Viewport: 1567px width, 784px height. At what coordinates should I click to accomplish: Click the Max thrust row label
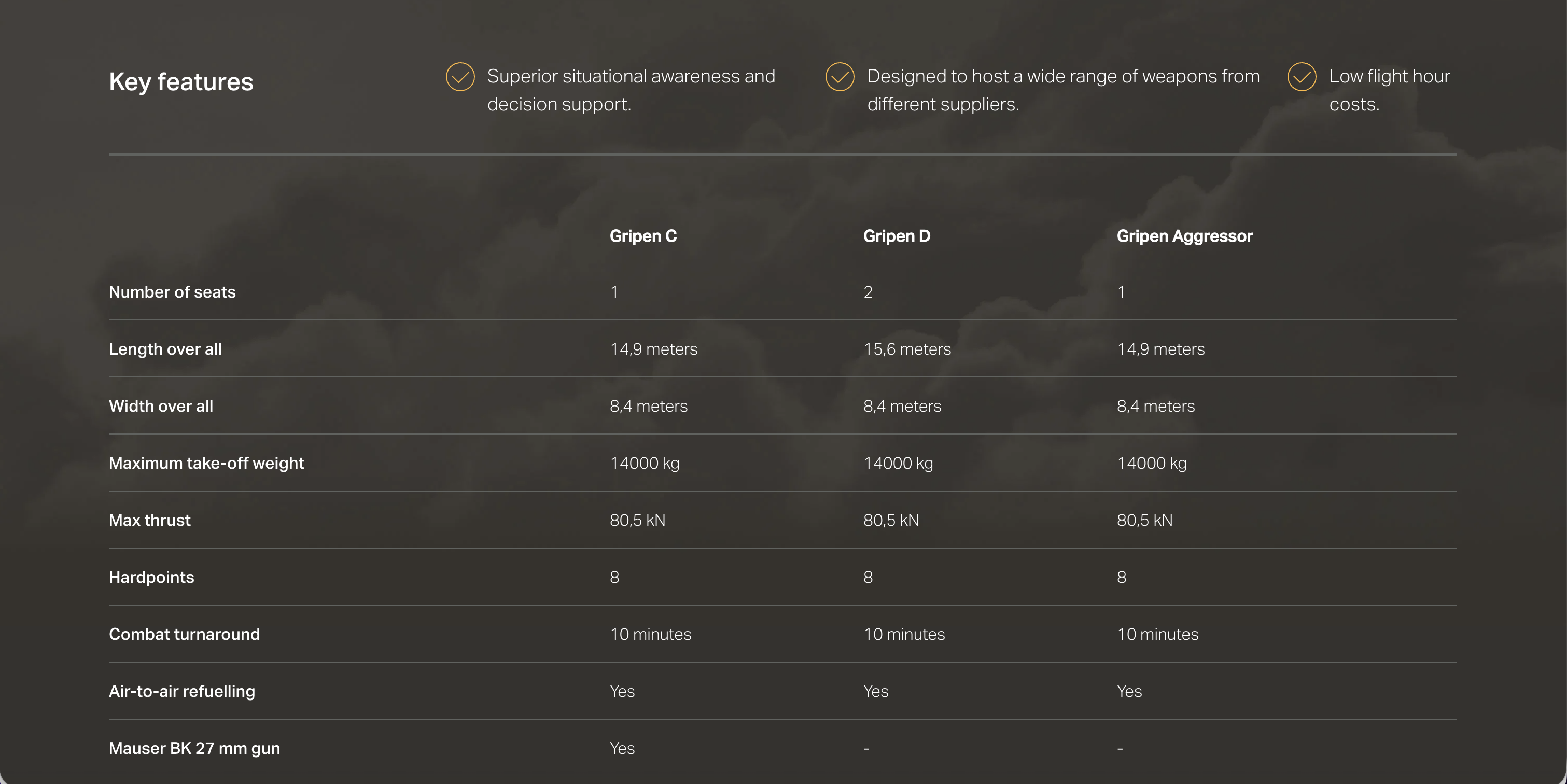tap(150, 520)
